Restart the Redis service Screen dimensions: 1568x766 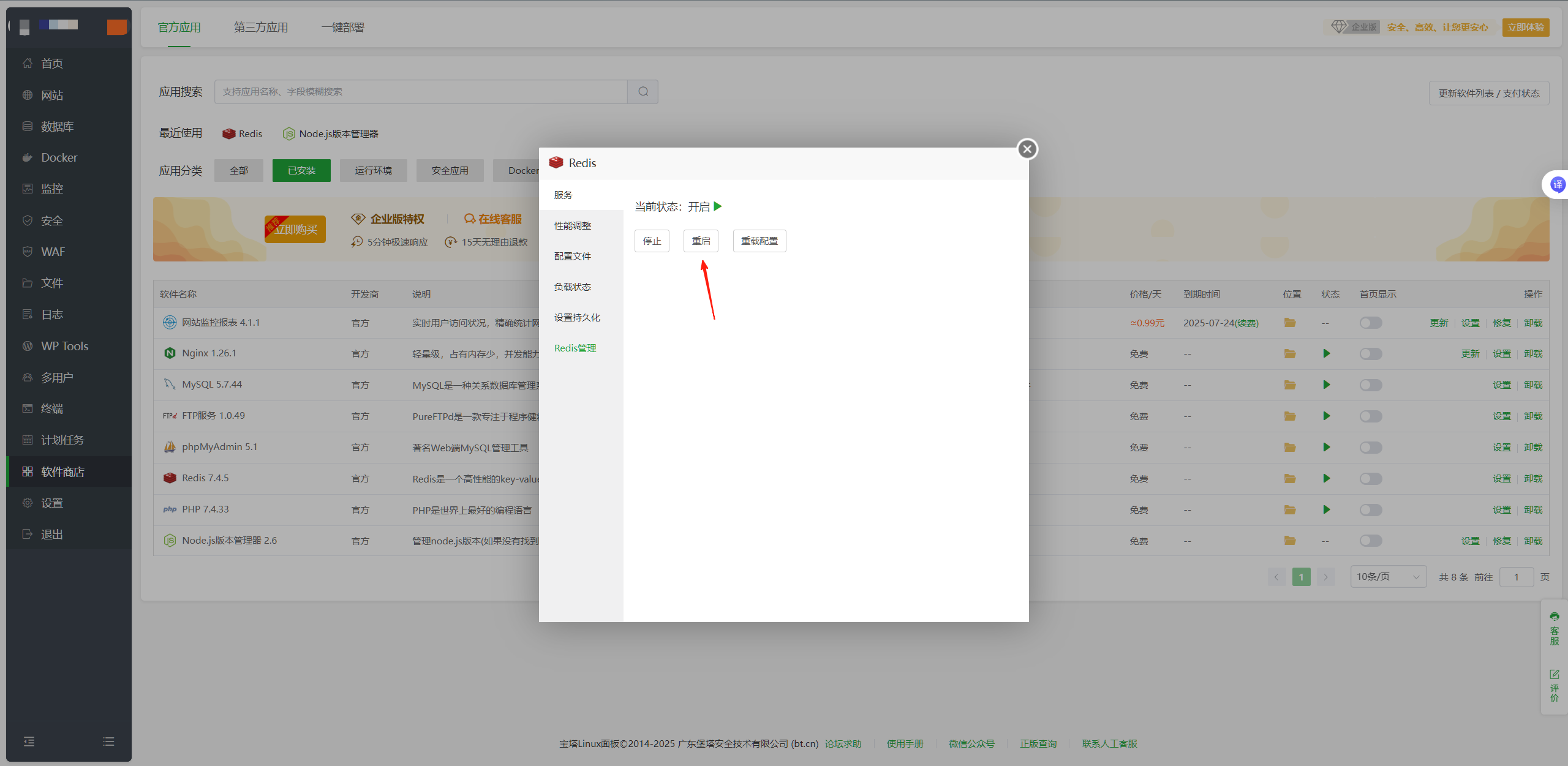coord(701,241)
